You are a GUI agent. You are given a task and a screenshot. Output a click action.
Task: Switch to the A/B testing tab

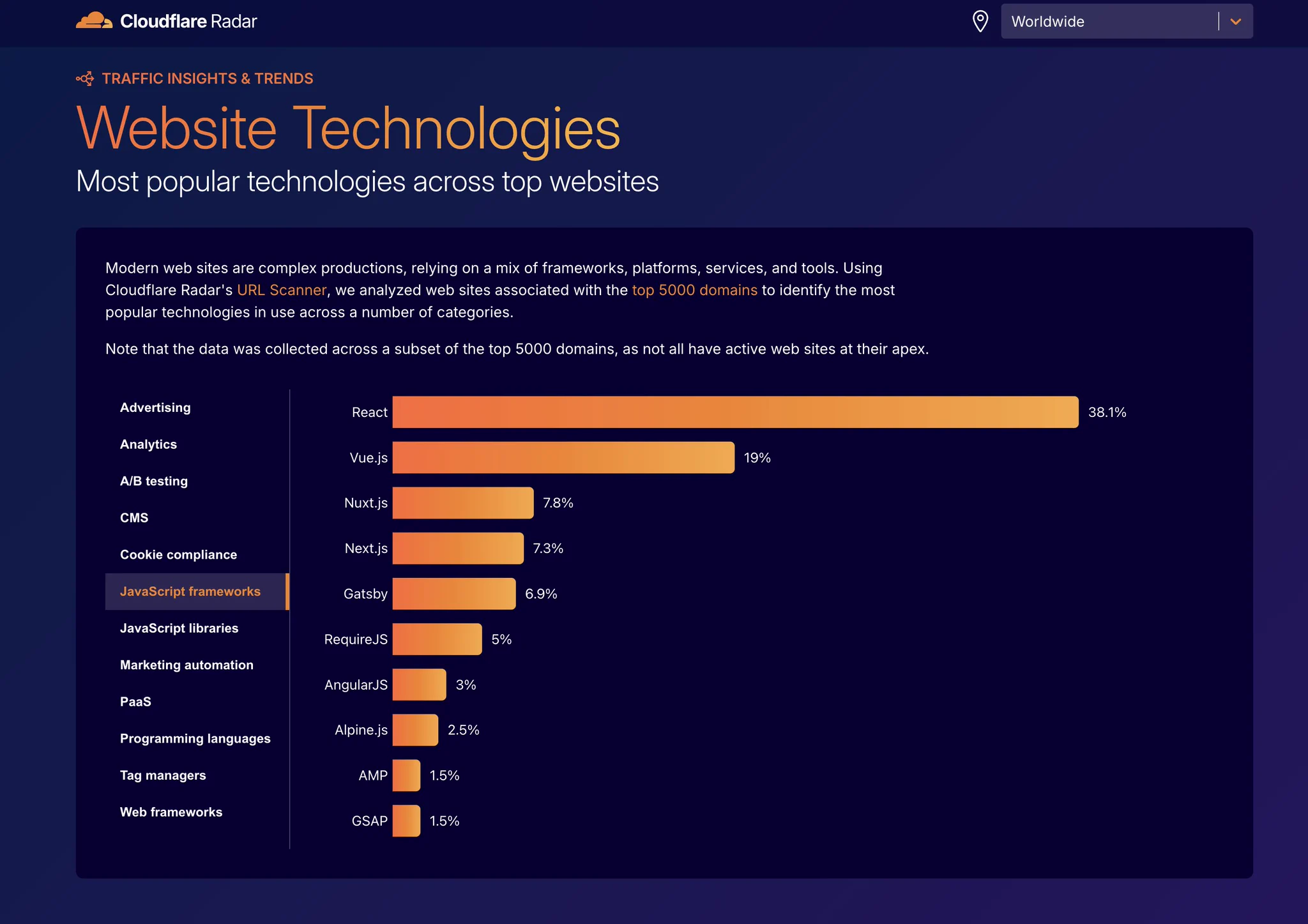coord(197,481)
